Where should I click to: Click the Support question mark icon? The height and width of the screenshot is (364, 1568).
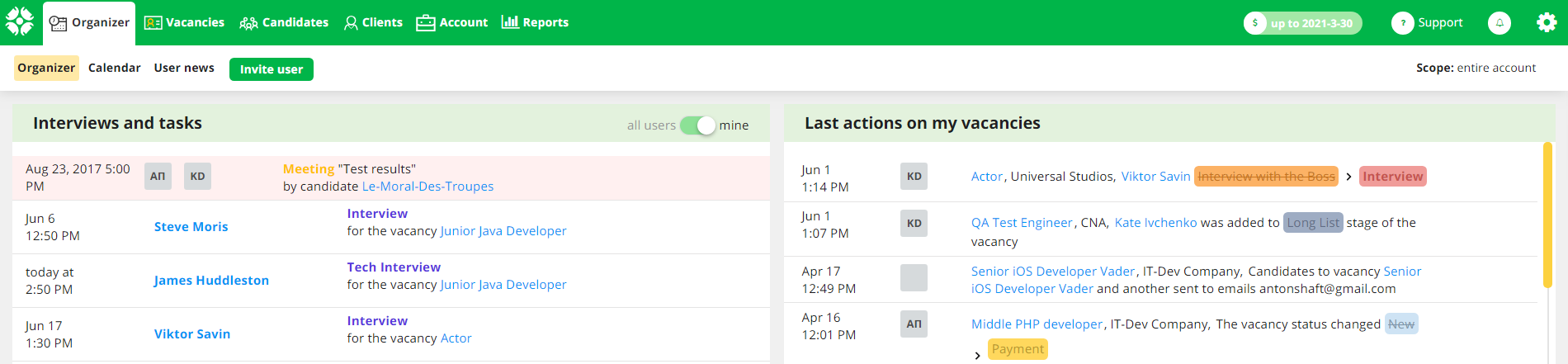[x=1402, y=23]
